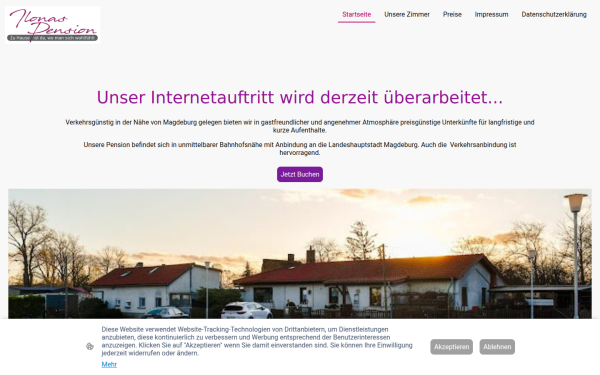
Task: Accept cookies with Akzeptieren button
Action: (451, 347)
